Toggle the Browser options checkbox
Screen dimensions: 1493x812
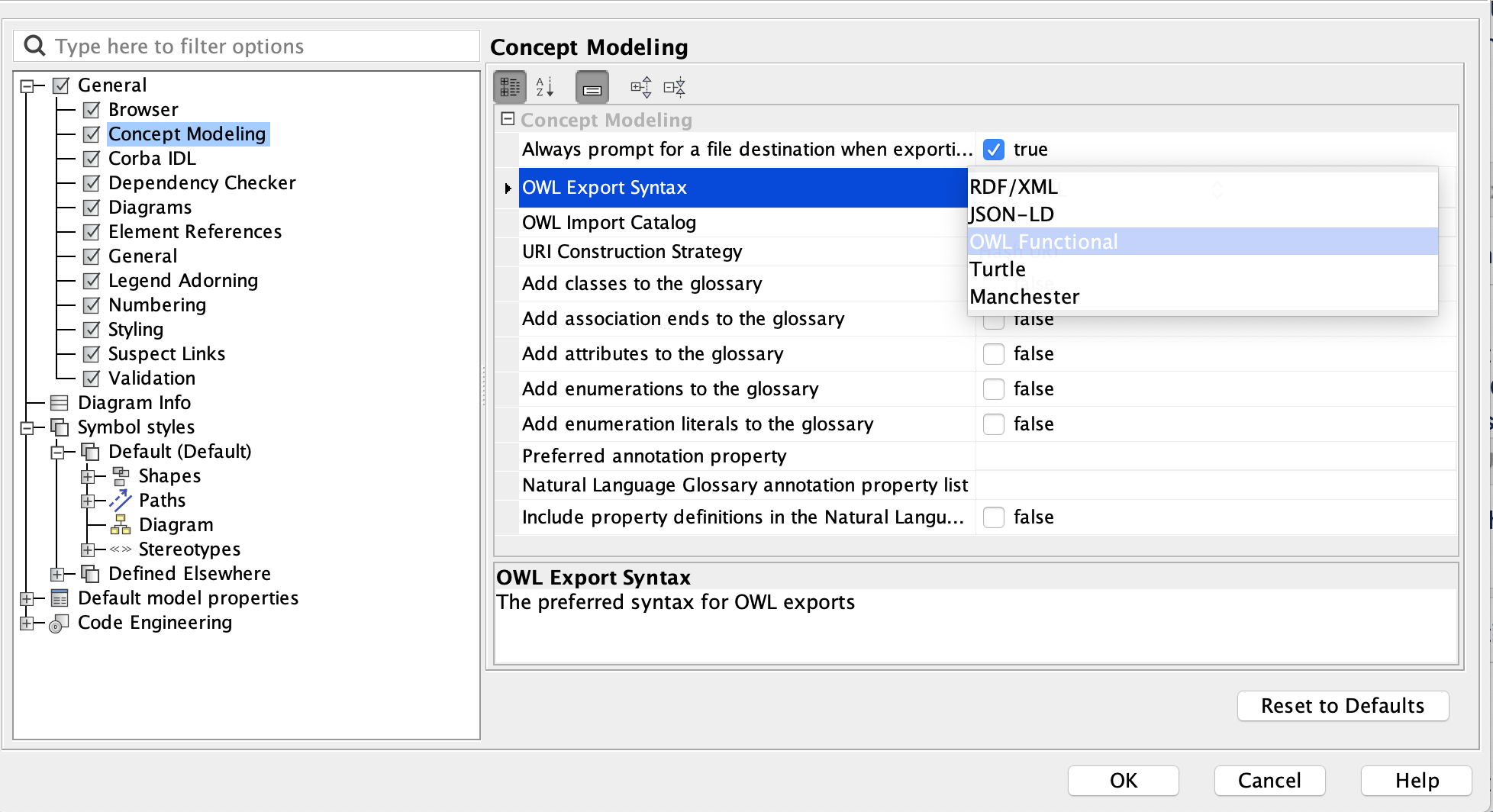[x=92, y=110]
